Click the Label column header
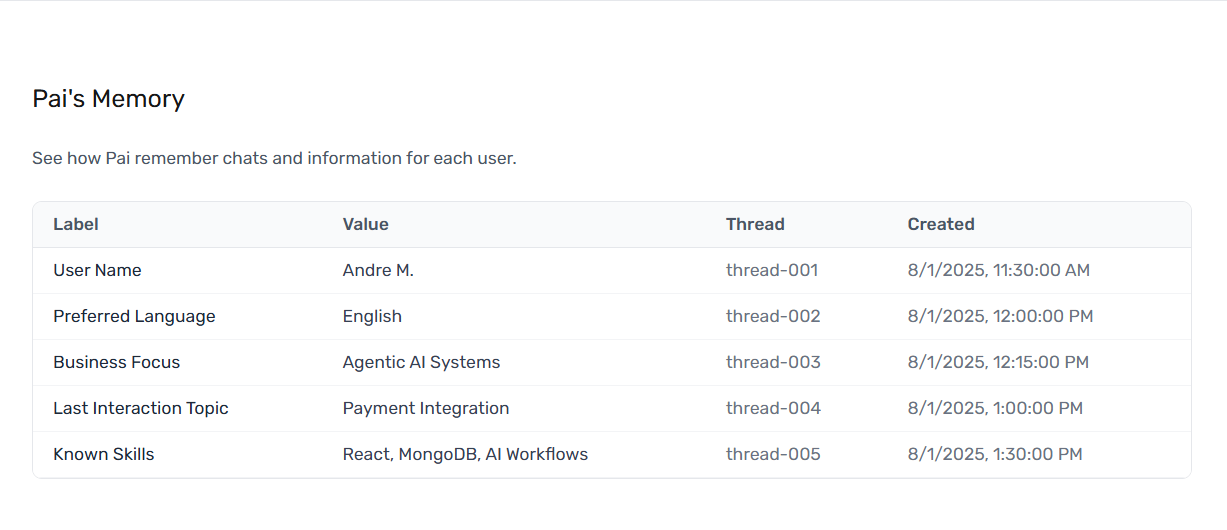Screen dimensions: 1227x530 pyautogui.click(x=76, y=224)
